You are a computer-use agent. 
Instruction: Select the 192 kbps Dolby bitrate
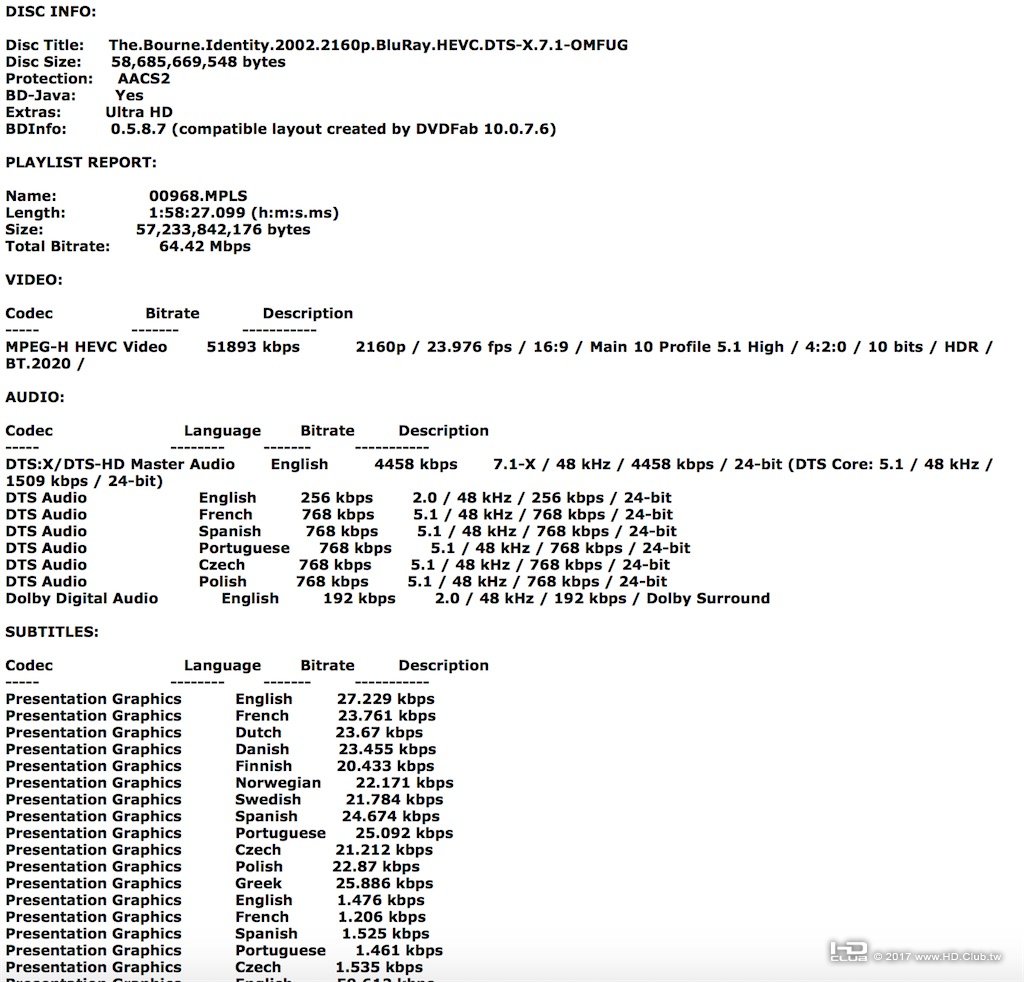coord(359,599)
